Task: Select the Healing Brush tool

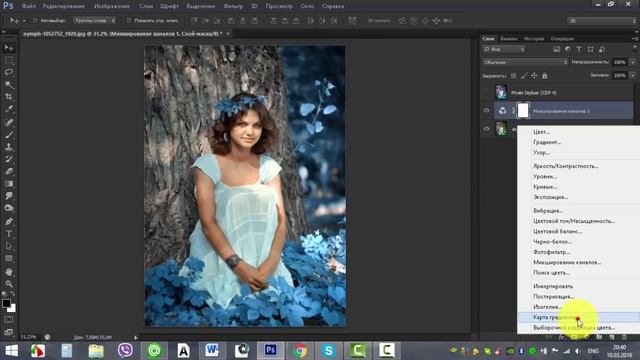Action: pyautogui.click(x=9, y=122)
